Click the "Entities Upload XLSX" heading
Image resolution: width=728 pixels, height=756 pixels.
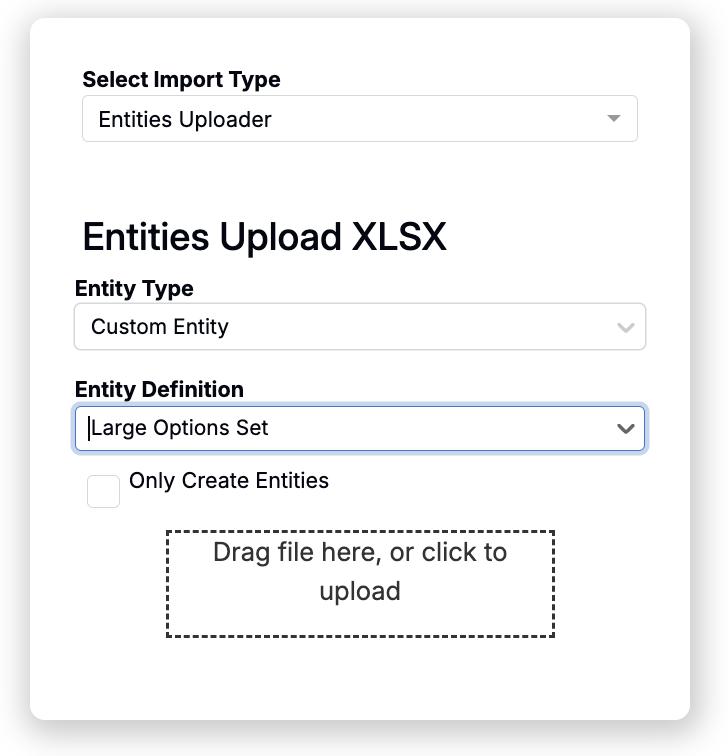coord(264,238)
